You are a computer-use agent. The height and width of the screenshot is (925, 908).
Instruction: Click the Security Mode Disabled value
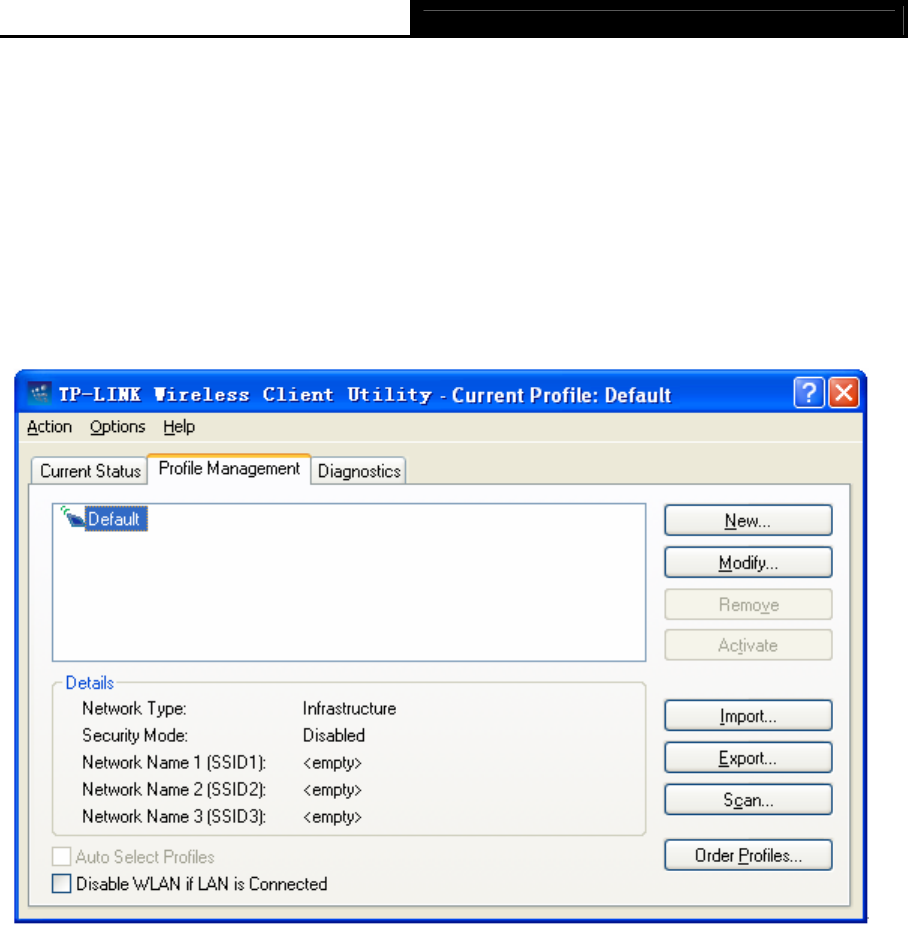click(334, 735)
